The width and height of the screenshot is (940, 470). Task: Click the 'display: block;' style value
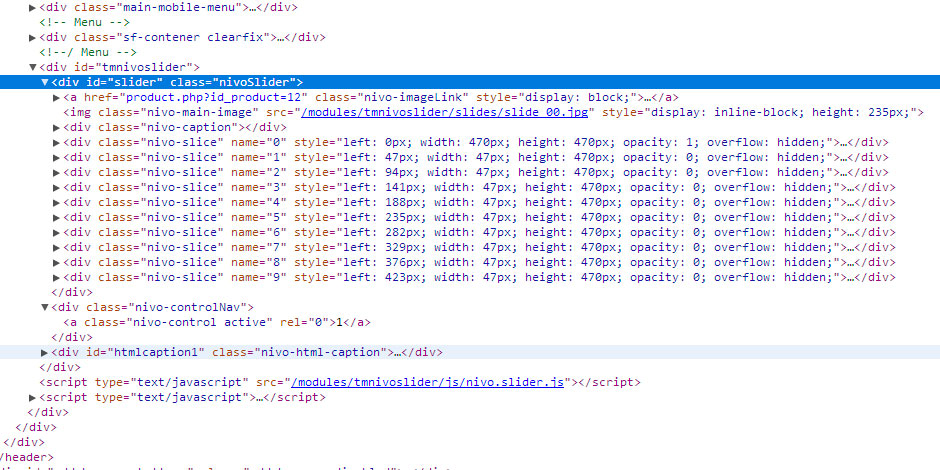click(x=579, y=97)
